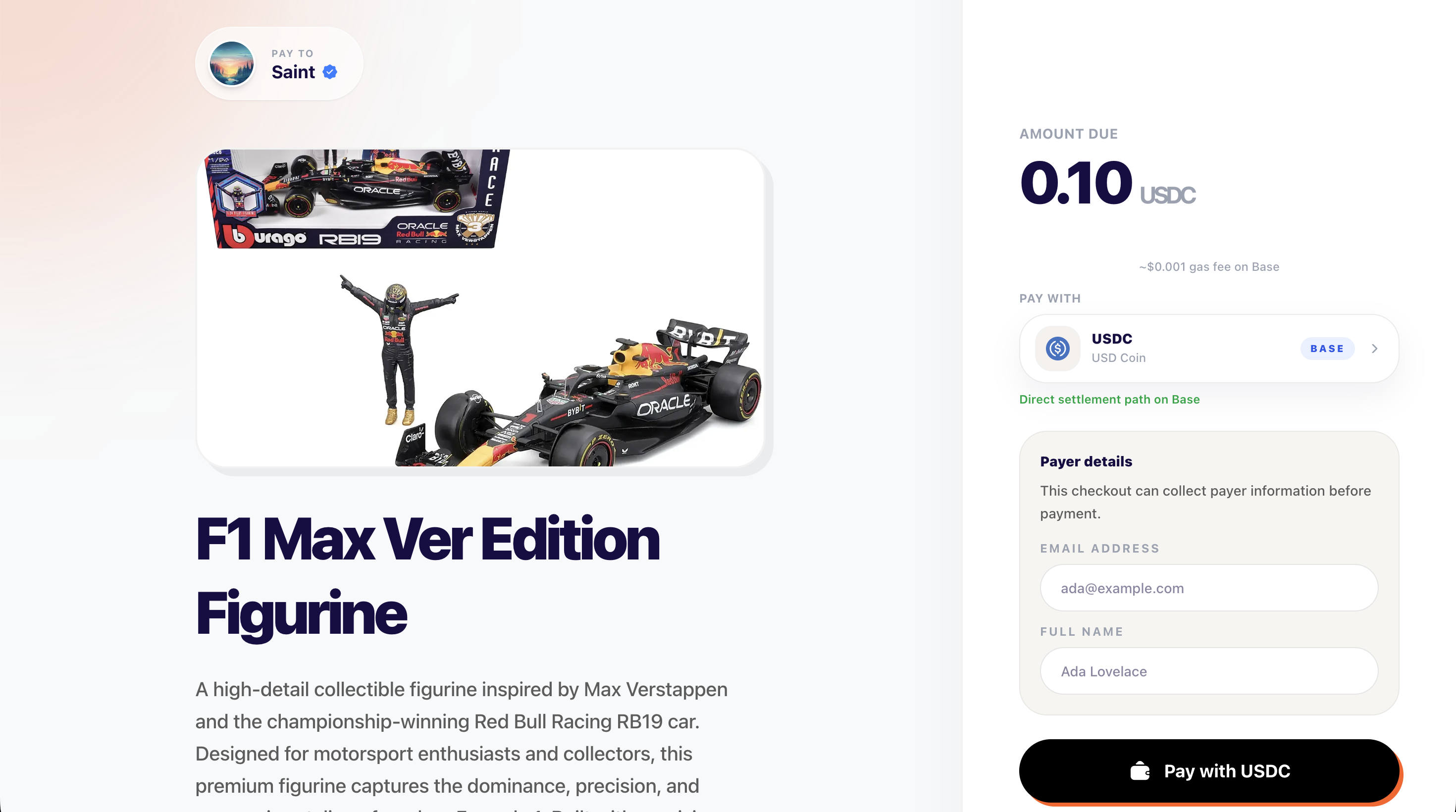
Task: Click the Bburago boxed car in the image
Action: pos(357,199)
